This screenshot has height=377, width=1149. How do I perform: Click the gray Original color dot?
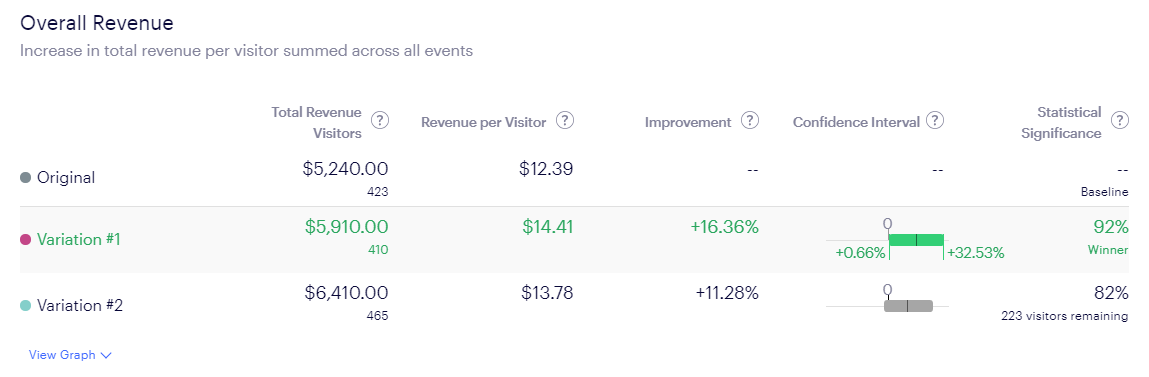(26, 177)
